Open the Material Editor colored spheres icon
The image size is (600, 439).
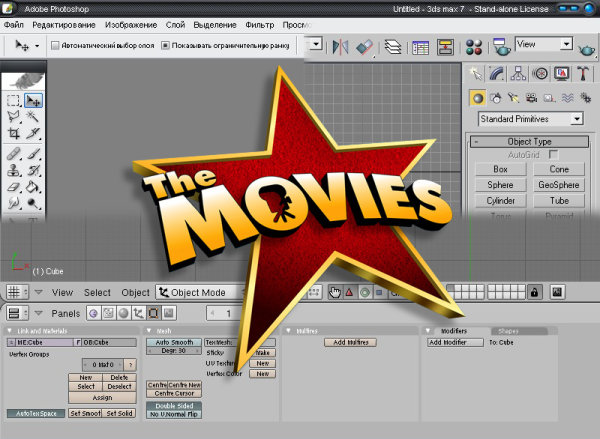tap(474, 47)
